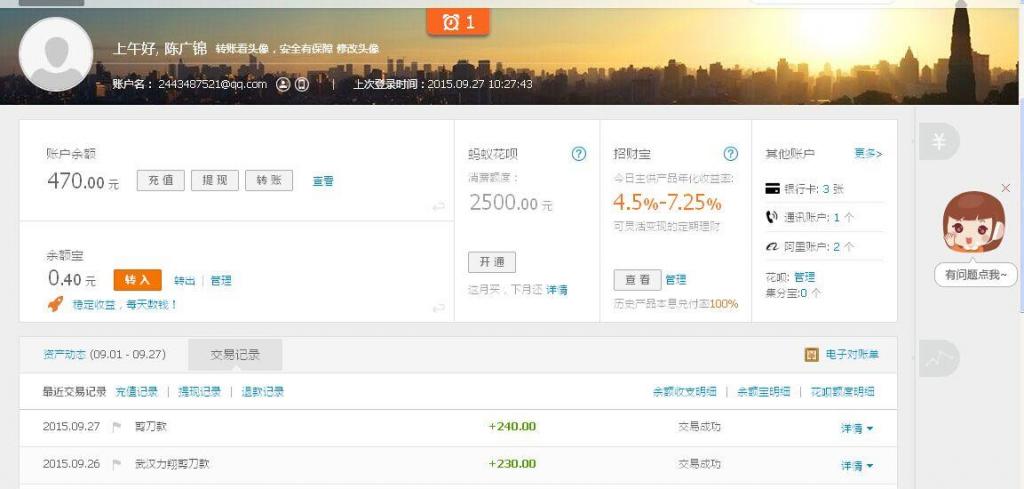Expand 详情 for the 2015.09.26 transaction
The image size is (1024, 489).
(x=857, y=466)
